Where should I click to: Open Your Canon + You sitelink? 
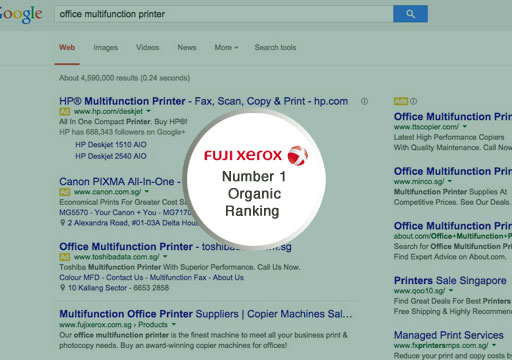click(x=125, y=213)
